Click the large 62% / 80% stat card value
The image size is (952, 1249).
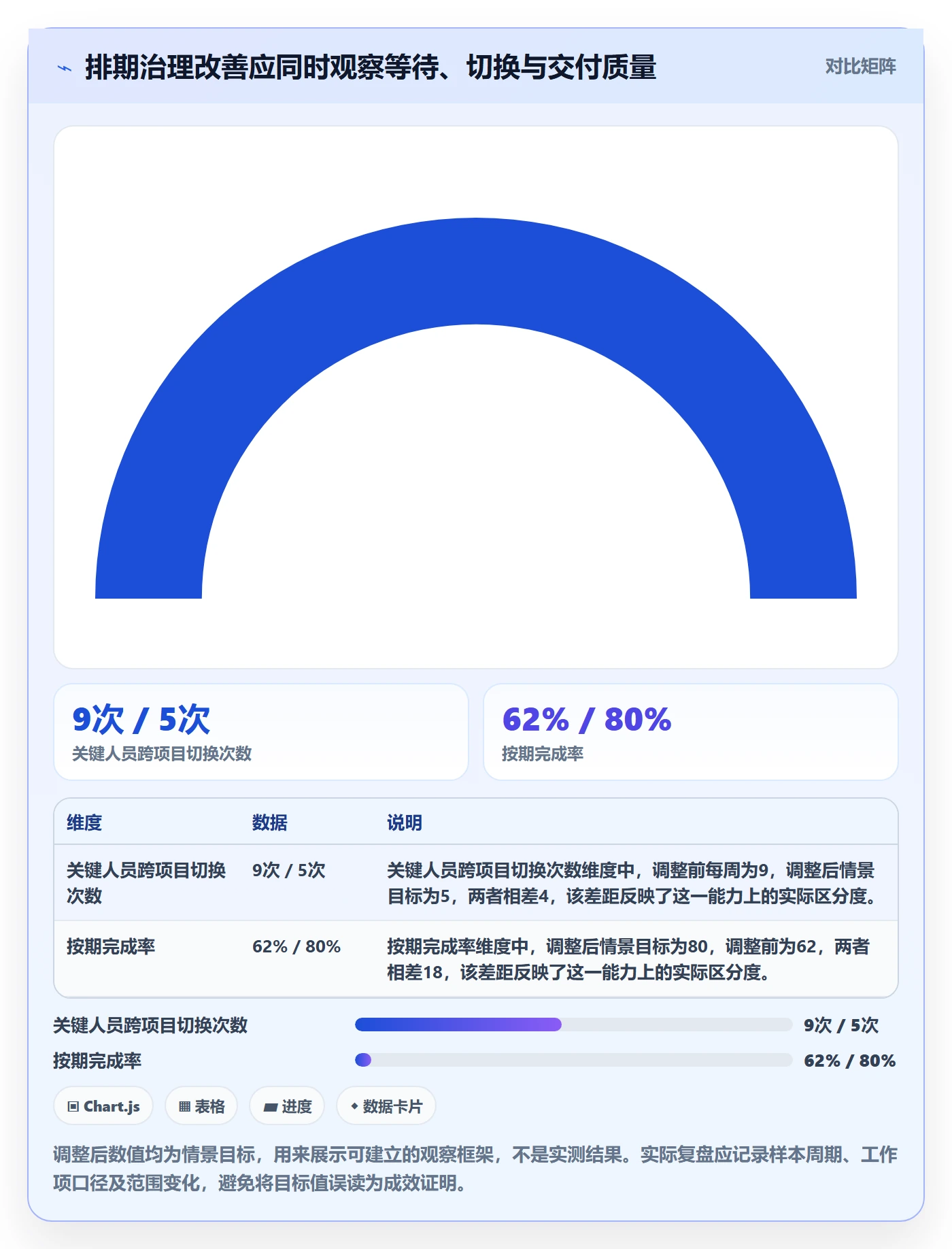coord(587,720)
